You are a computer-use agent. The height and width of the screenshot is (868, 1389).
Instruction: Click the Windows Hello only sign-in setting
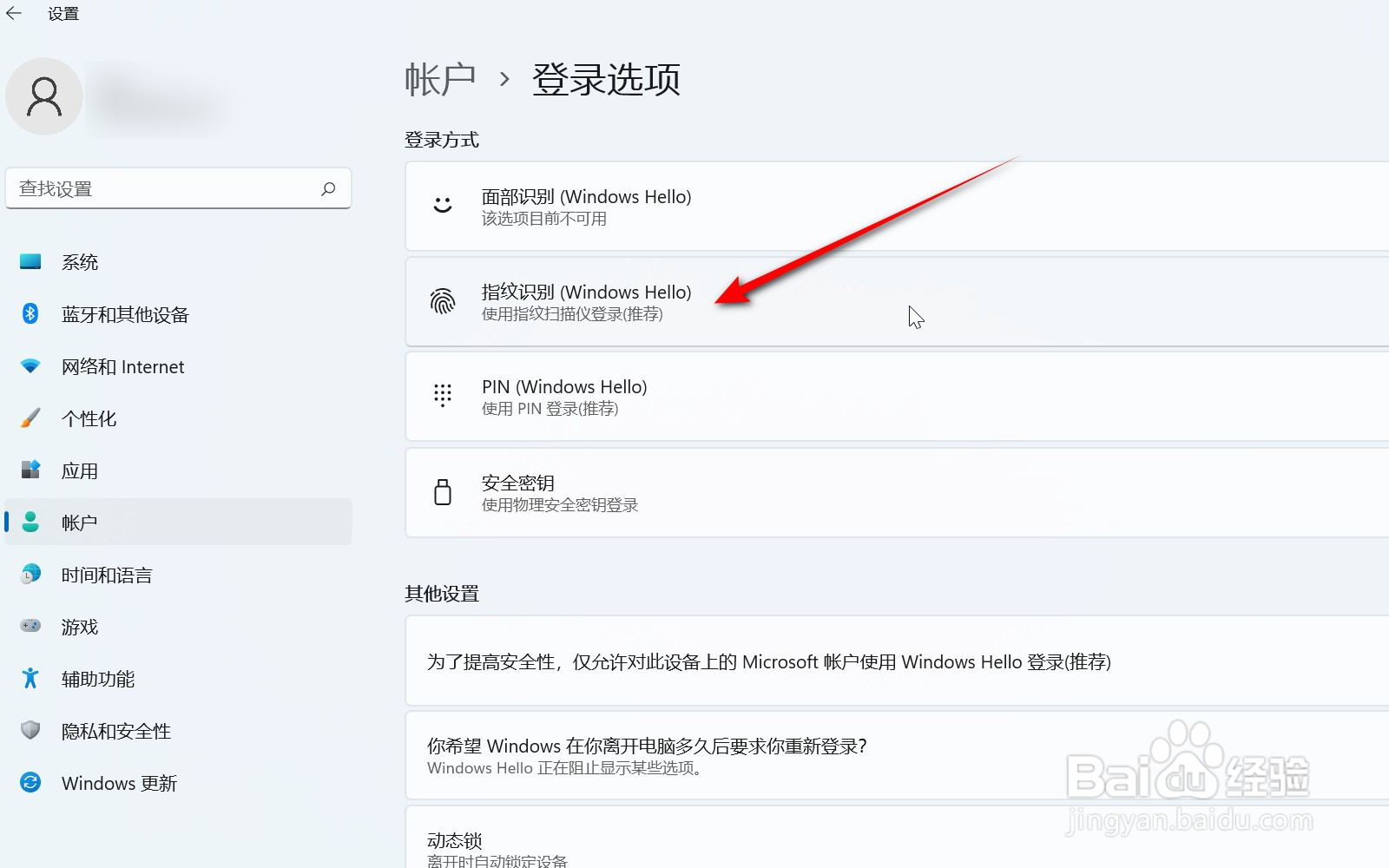point(897,661)
